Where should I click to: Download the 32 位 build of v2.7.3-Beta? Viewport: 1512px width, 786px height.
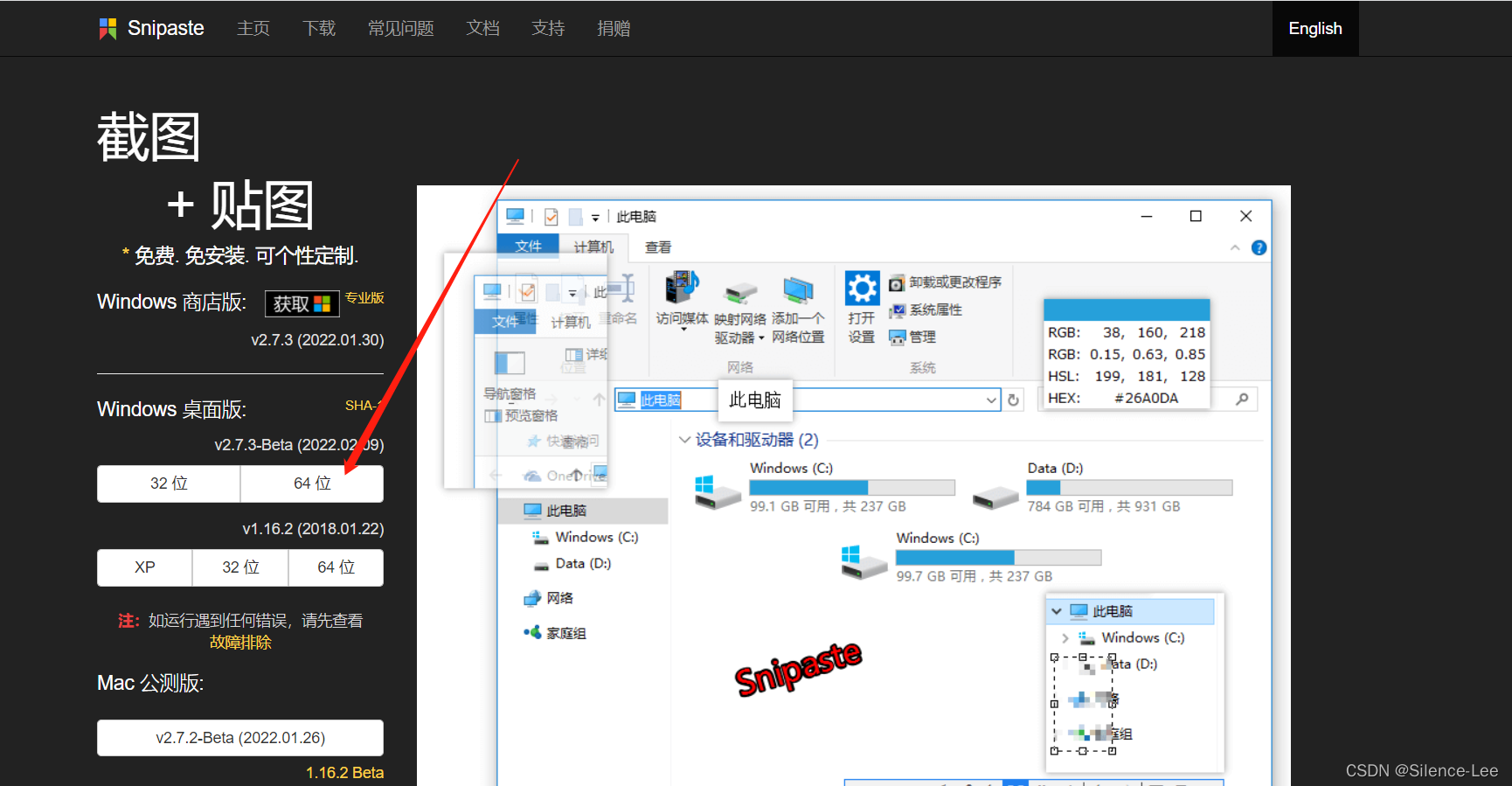coord(169,483)
